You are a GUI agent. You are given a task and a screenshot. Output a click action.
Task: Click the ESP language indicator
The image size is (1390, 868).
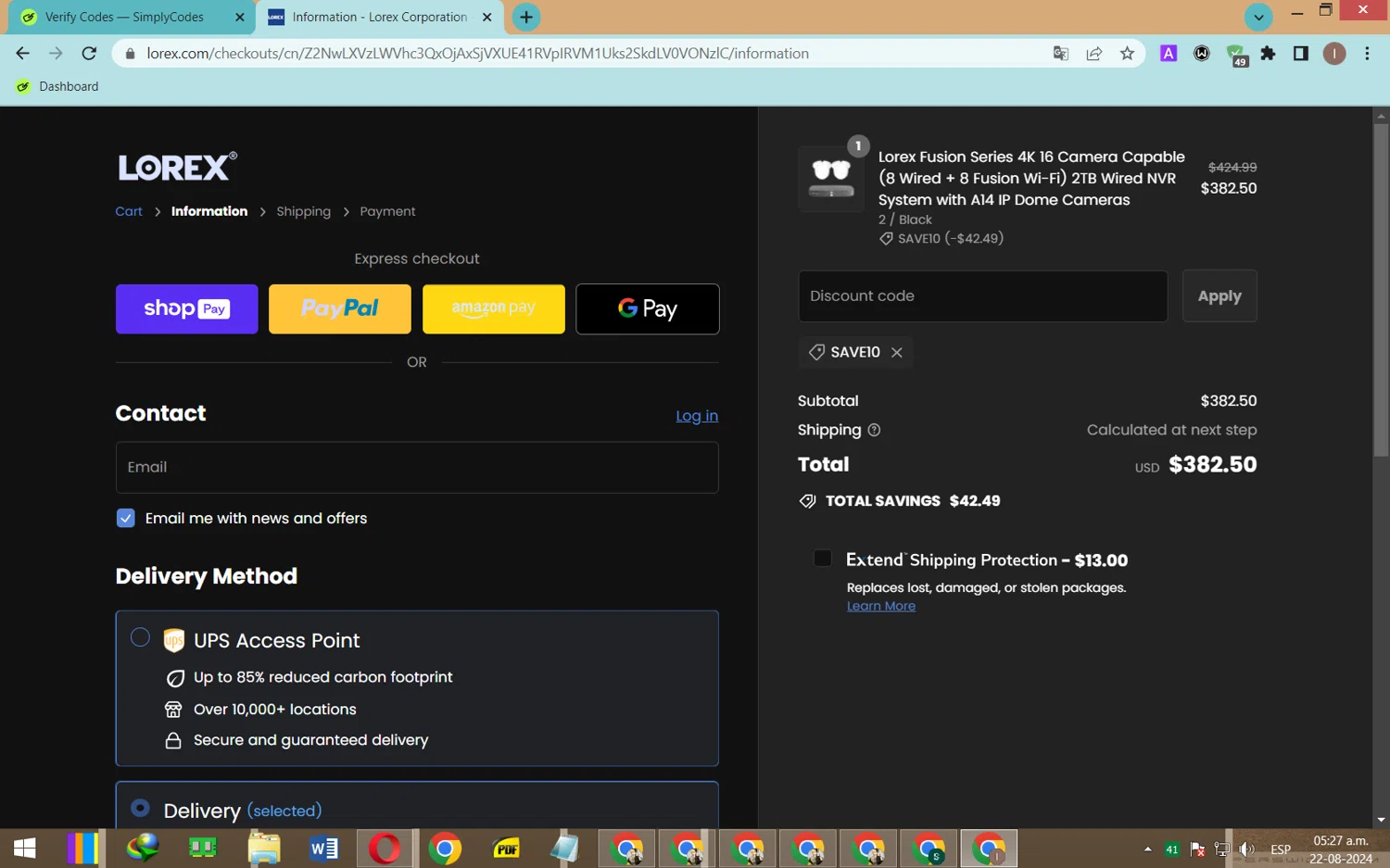(x=1281, y=849)
